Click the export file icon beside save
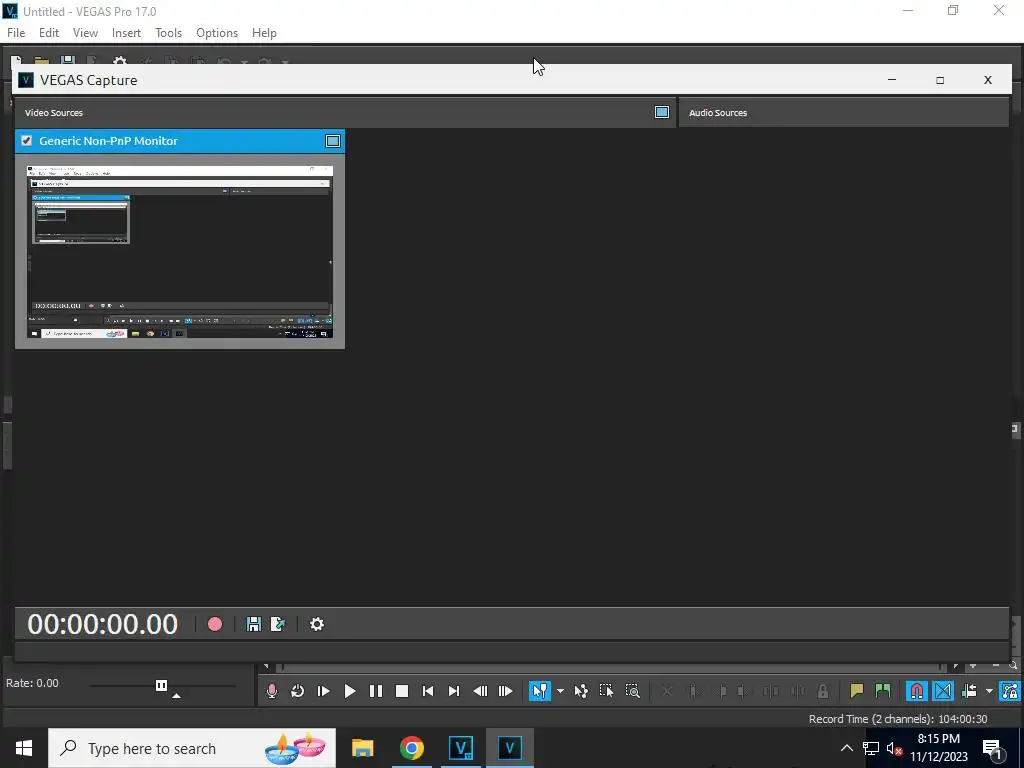 278,624
